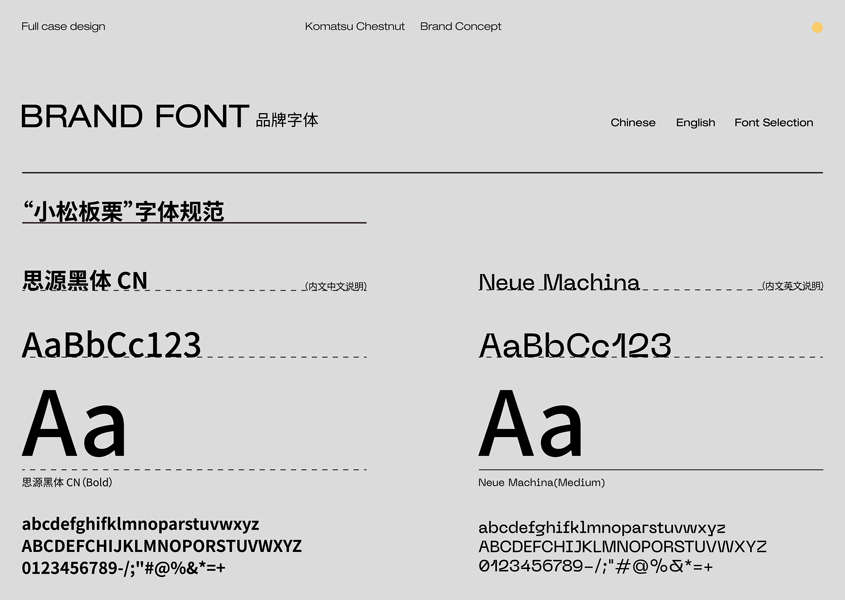Click the bold lowercase alphabet line under 思源黑体
Image resolution: width=845 pixels, height=600 pixels.
tap(140, 525)
